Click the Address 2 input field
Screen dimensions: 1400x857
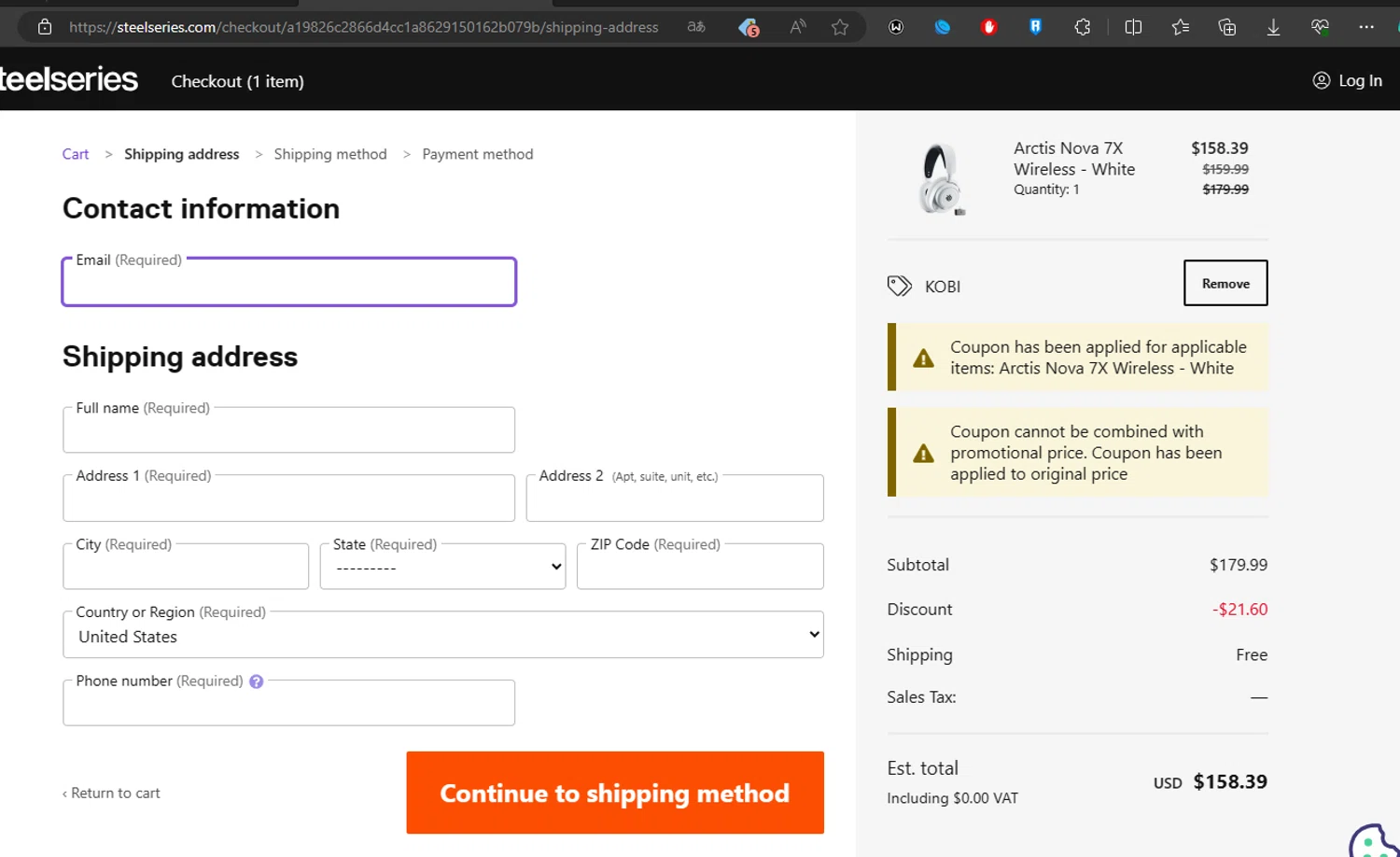[x=675, y=499]
